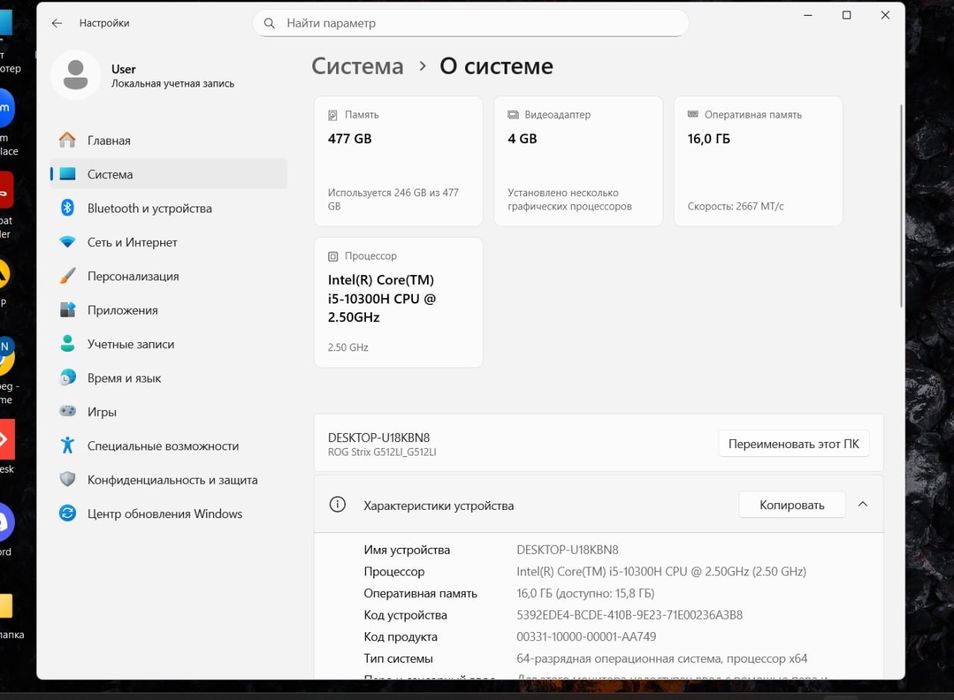Click Локальная учетная запись under User
954x700 pixels.
(173, 84)
